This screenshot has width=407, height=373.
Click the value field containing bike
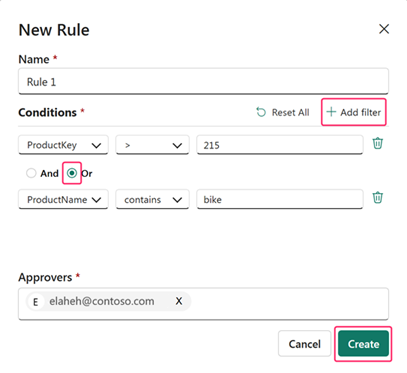pos(280,199)
